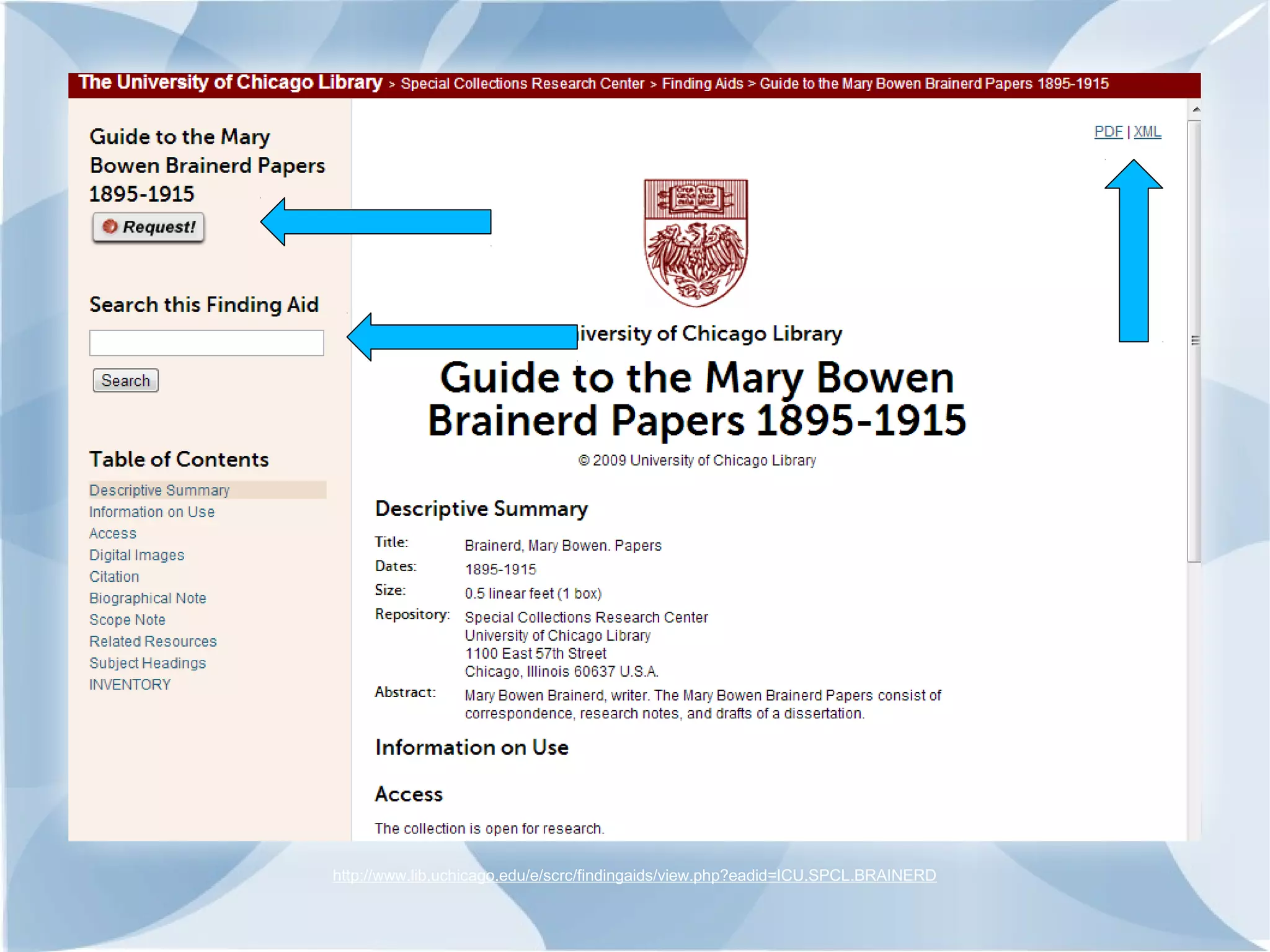The width and height of the screenshot is (1270, 952).
Task: Open the XML version link
Action: [x=1147, y=132]
